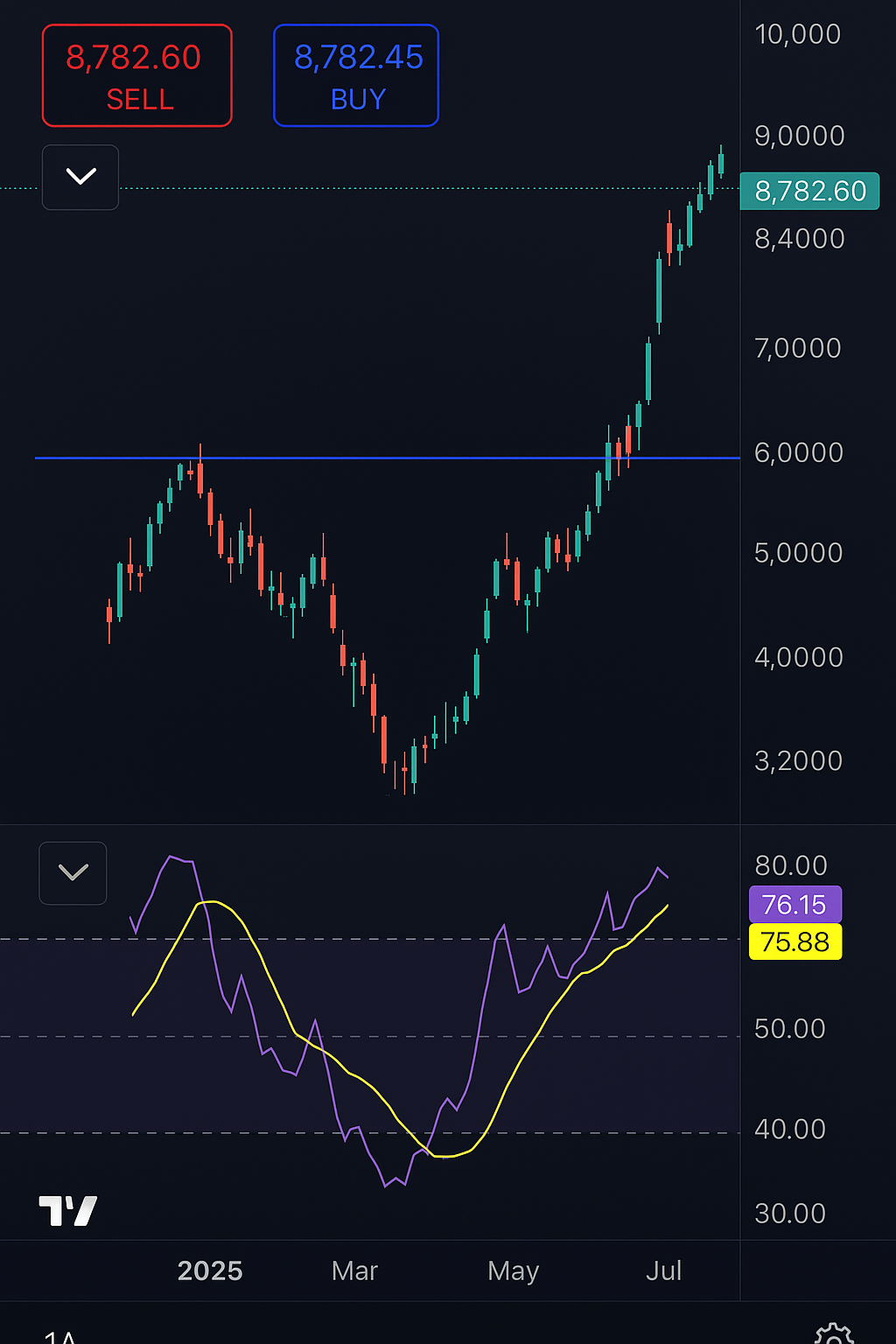Click the 80.00 level on RSI scale
The image size is (896, 1344).
point(791,865)
